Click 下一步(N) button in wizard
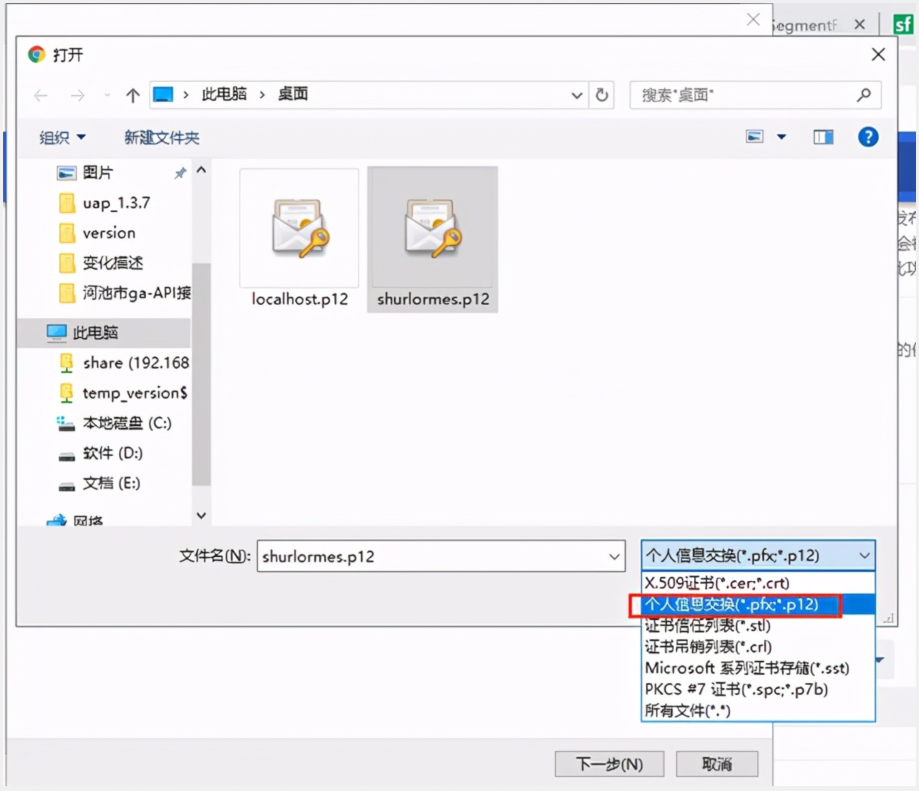919x791 pixels. [x=609, y=764]
